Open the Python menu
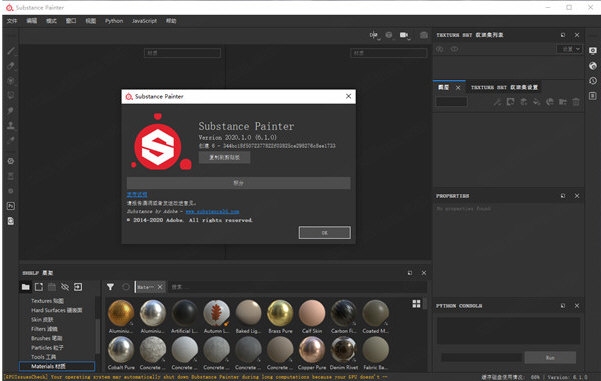Viewport: 601px width, 381px height. [114, 21]
